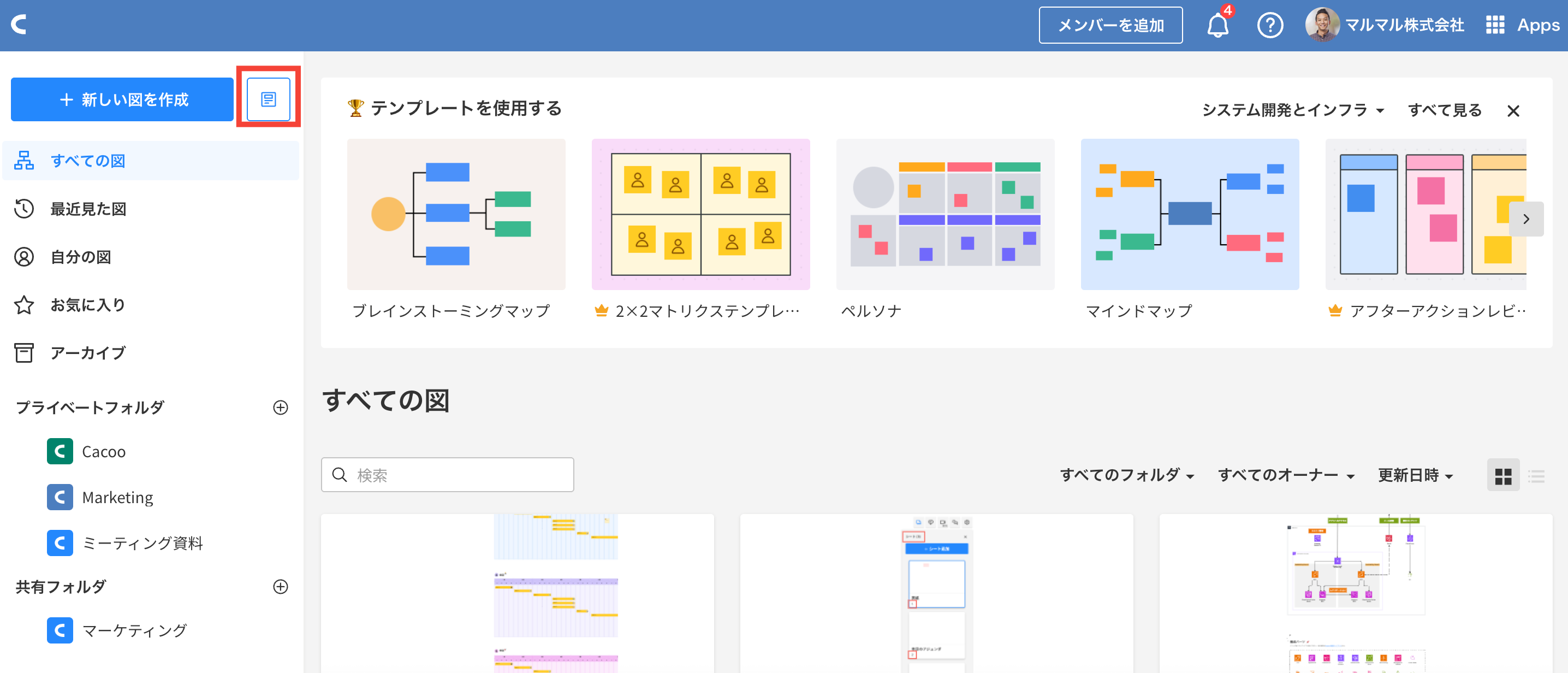Open the AWS architecture diagram card
Viewport: 1568px width, 673px height.
coord(1356,594)
